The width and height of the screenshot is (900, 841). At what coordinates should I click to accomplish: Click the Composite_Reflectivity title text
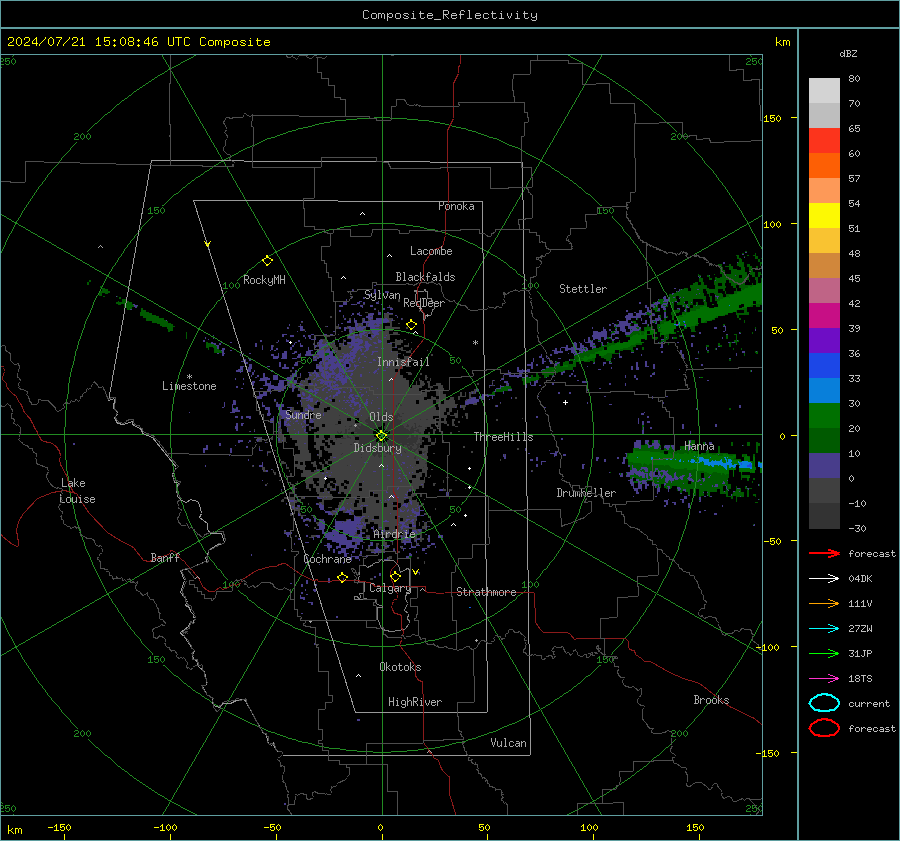(450, 15)
